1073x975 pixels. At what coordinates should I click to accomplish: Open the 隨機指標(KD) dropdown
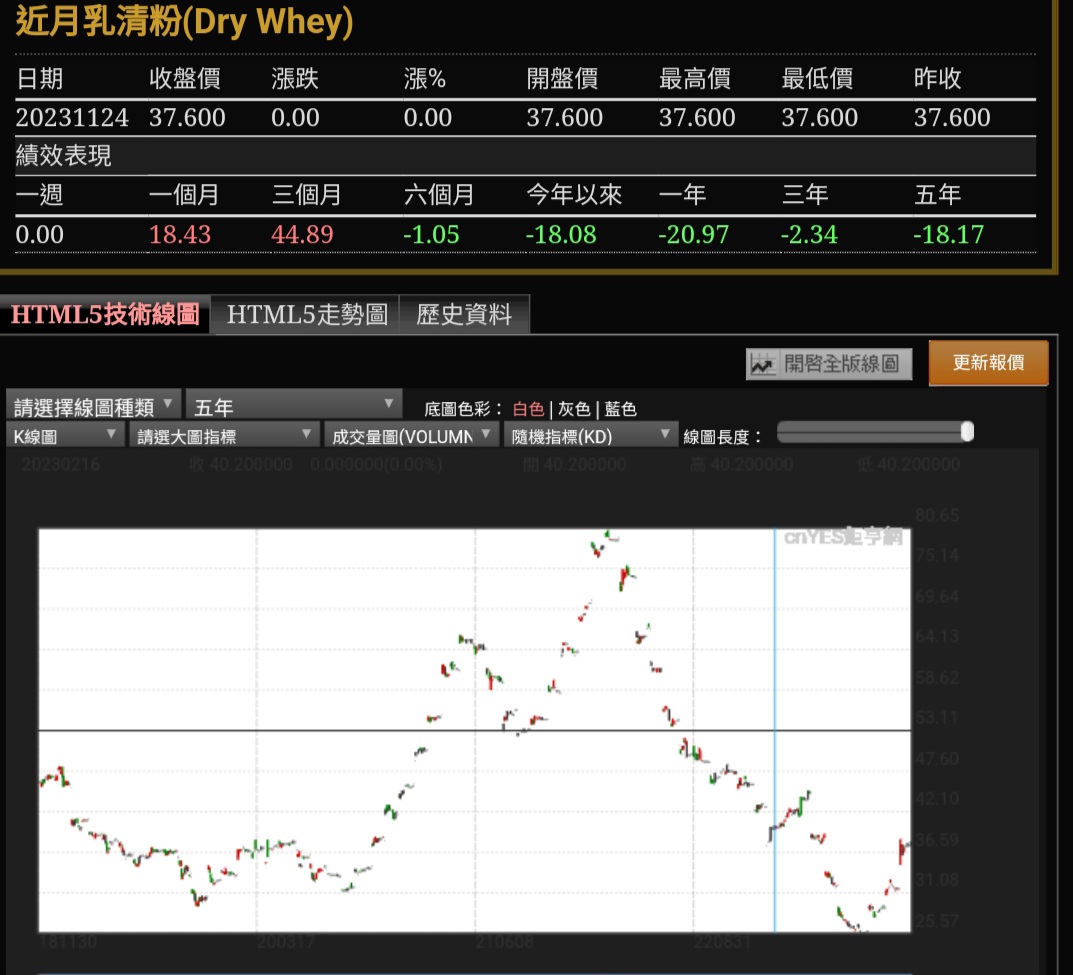click(x=591, y=436)
